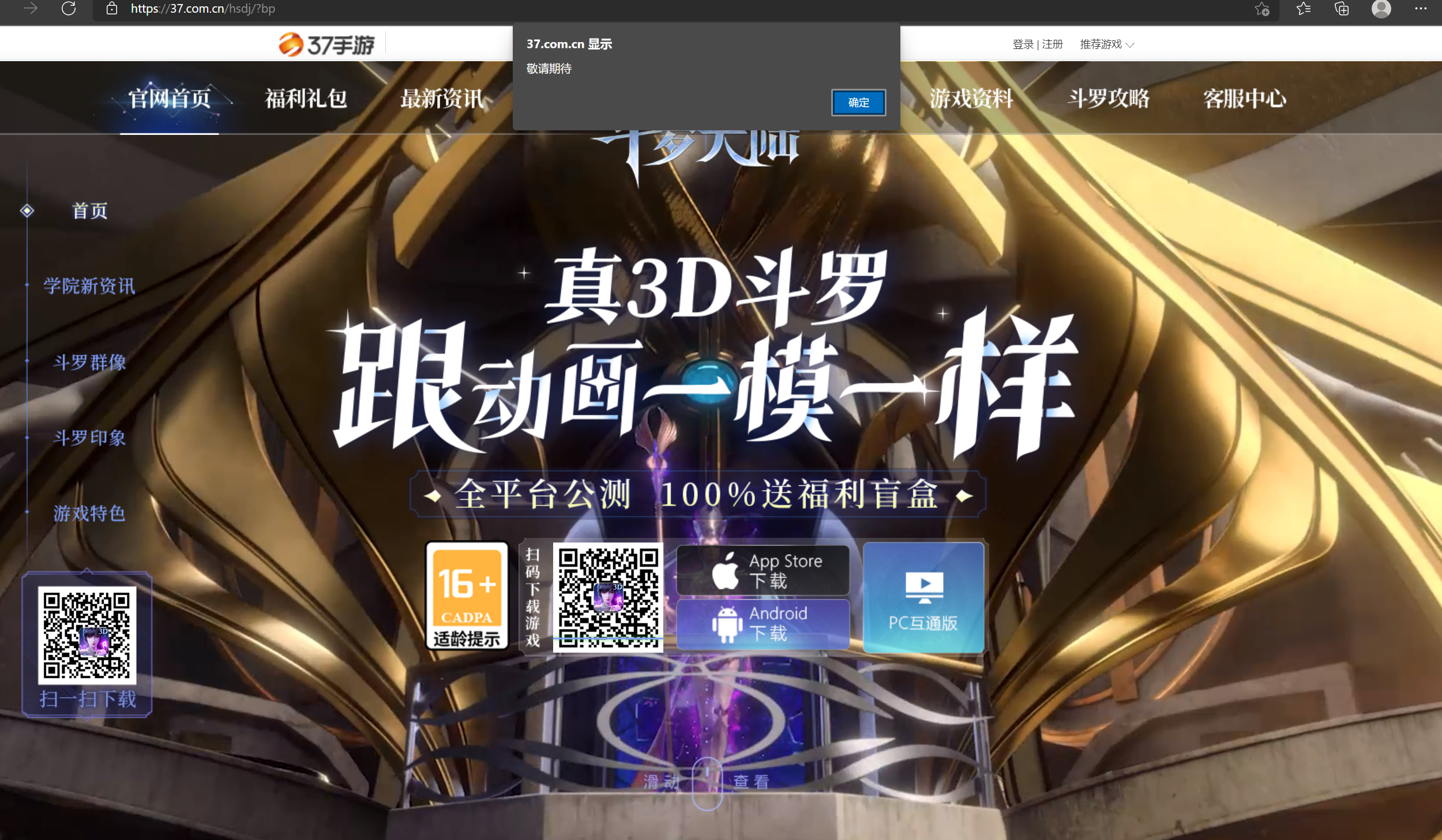Open browser collections icon

pyautogui.click(x=1342, y=9)
